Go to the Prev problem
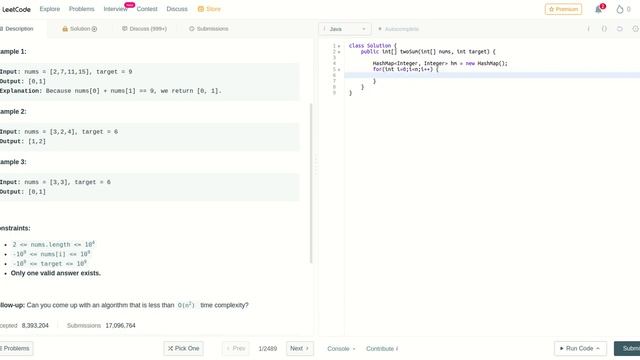640x360 pixels. pos(236,349)
